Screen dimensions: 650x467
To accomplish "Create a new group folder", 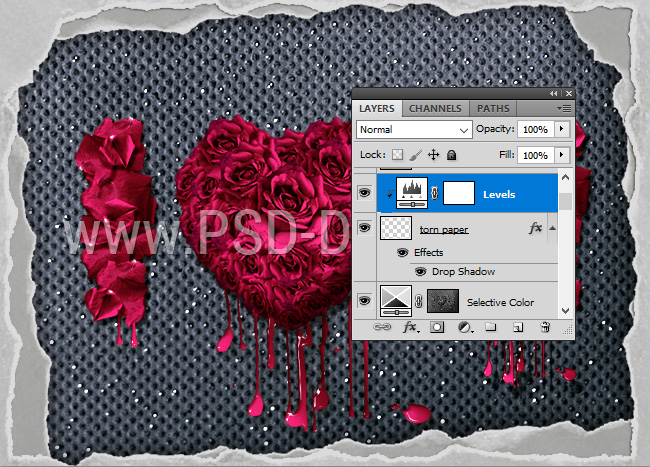I will pos(491,327).
